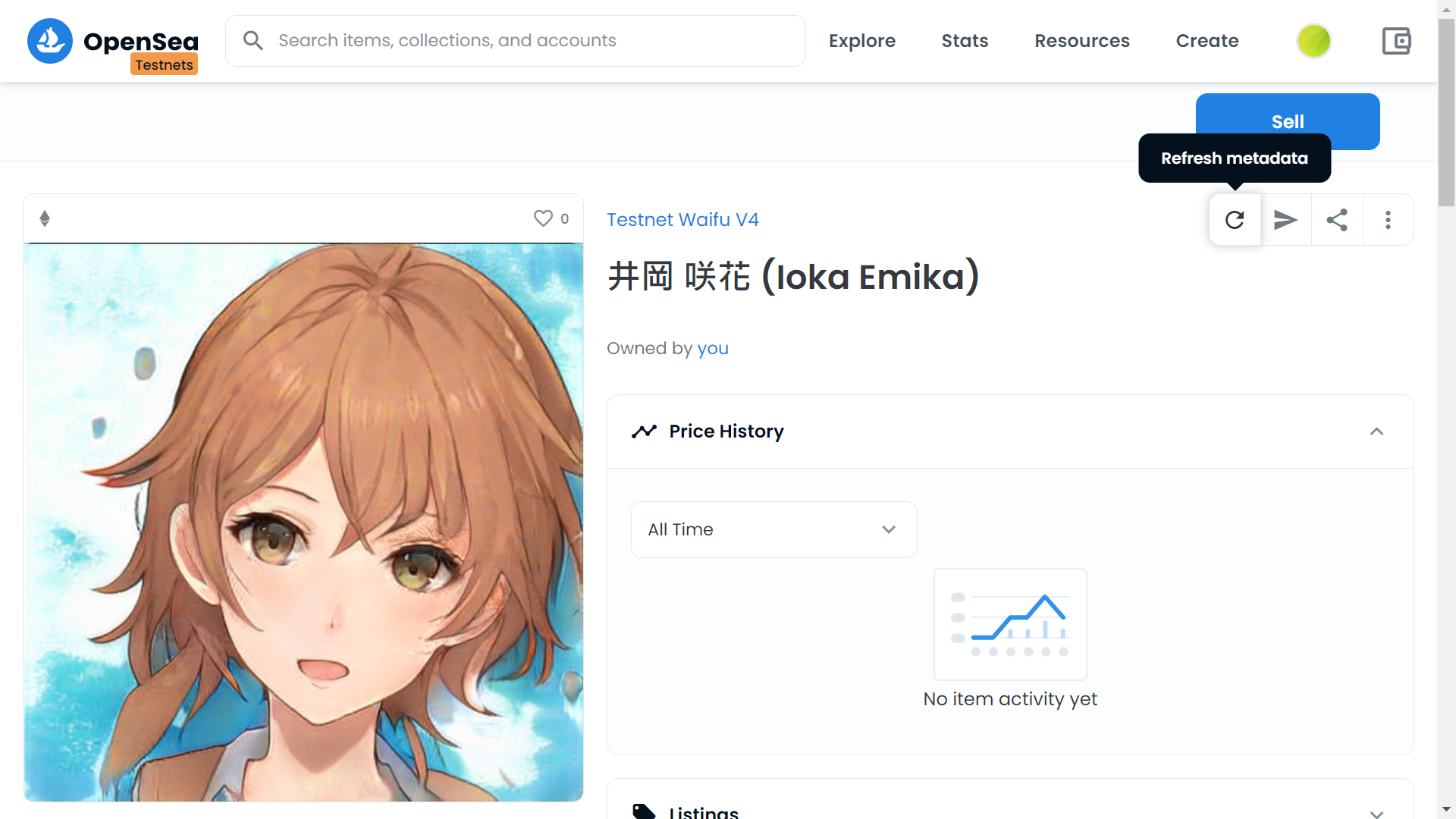
Task: Click the search magnifier icon
Action: point(253,41)
